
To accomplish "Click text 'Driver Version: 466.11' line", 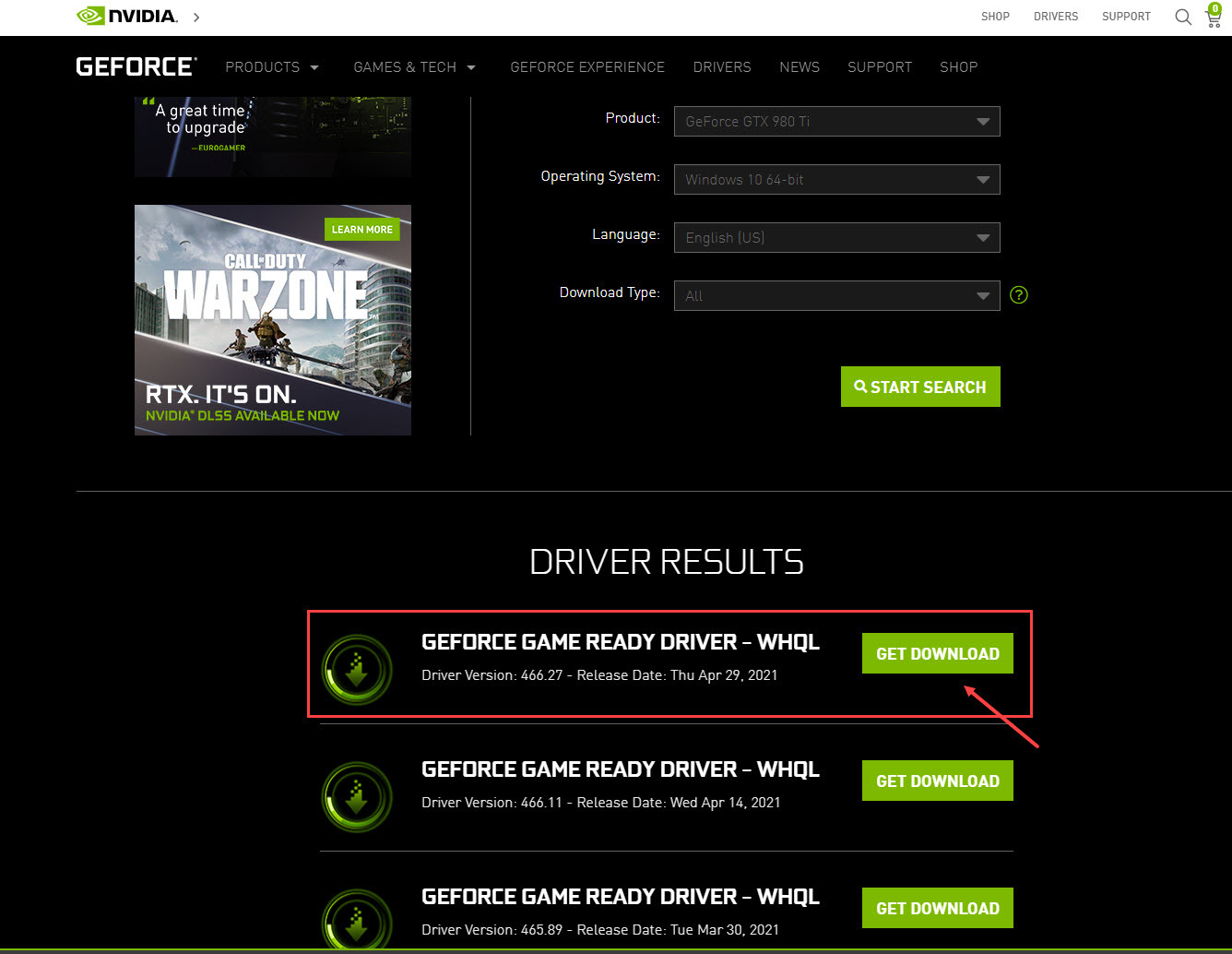I will coord(601,803).
